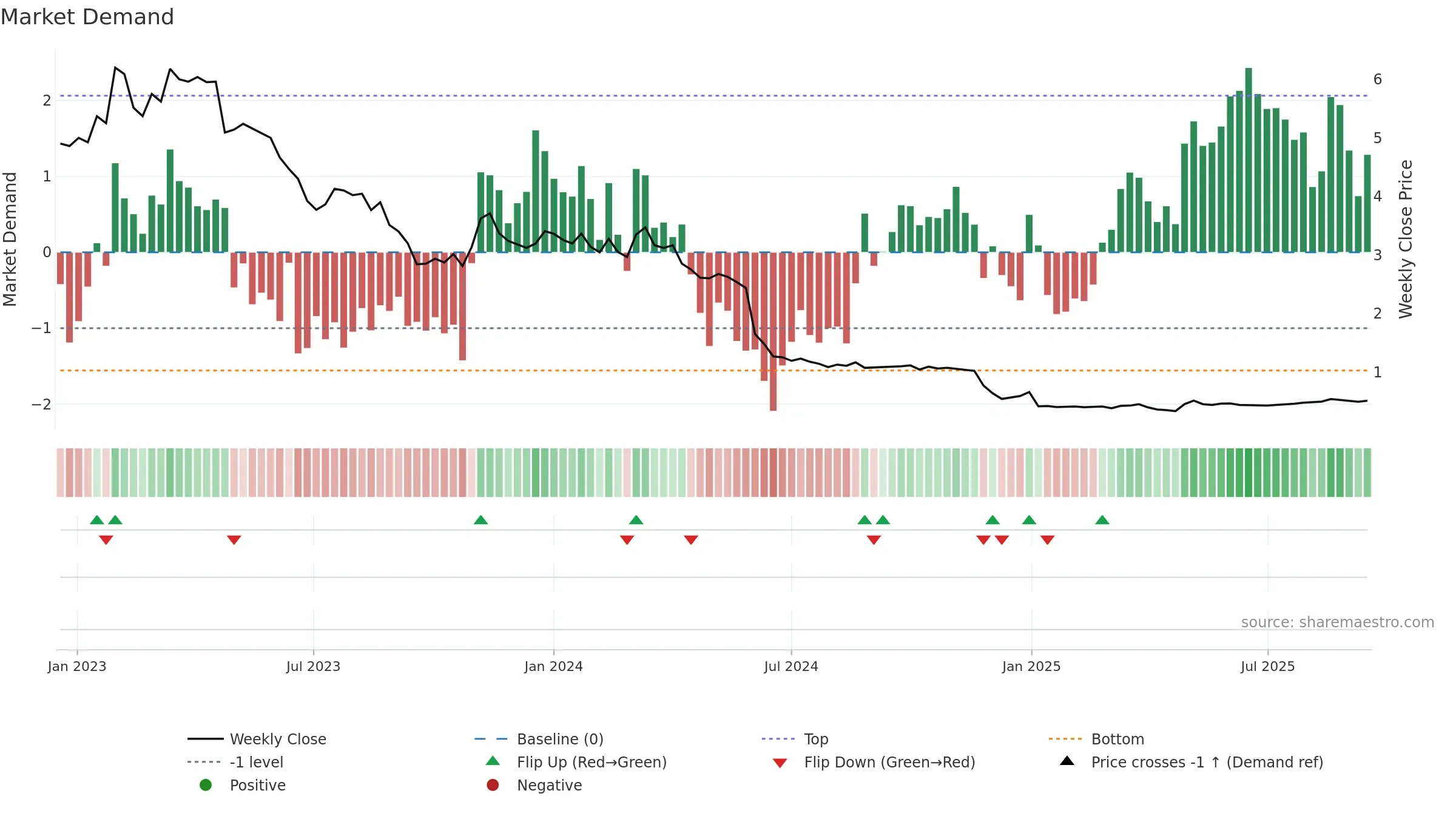Click Flip Up (Red→Green) legend label
This screenshot has height=819, width=1456.
[x=591, y=762]
